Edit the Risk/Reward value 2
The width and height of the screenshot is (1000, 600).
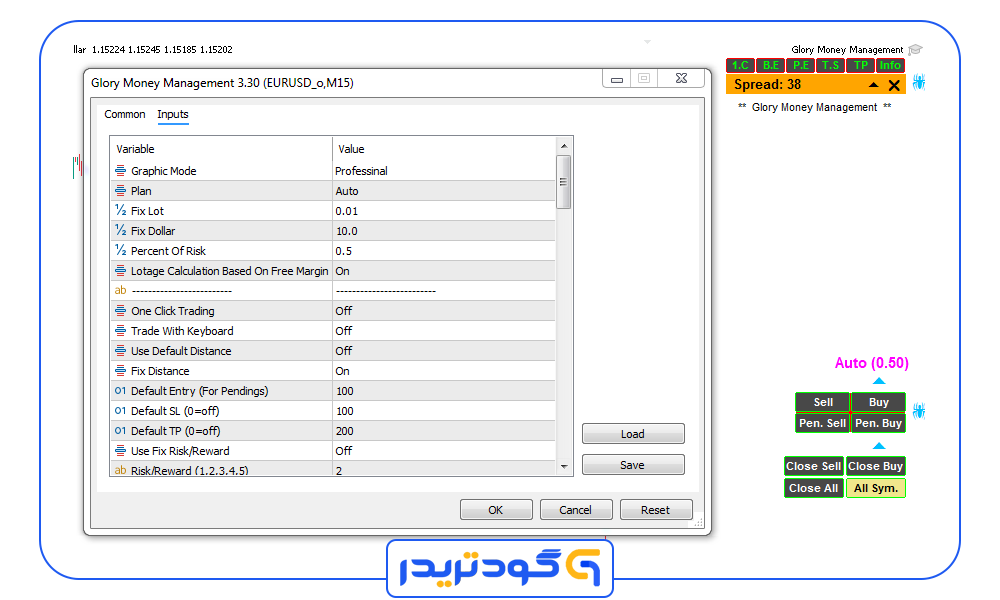[x=444, y=469]
